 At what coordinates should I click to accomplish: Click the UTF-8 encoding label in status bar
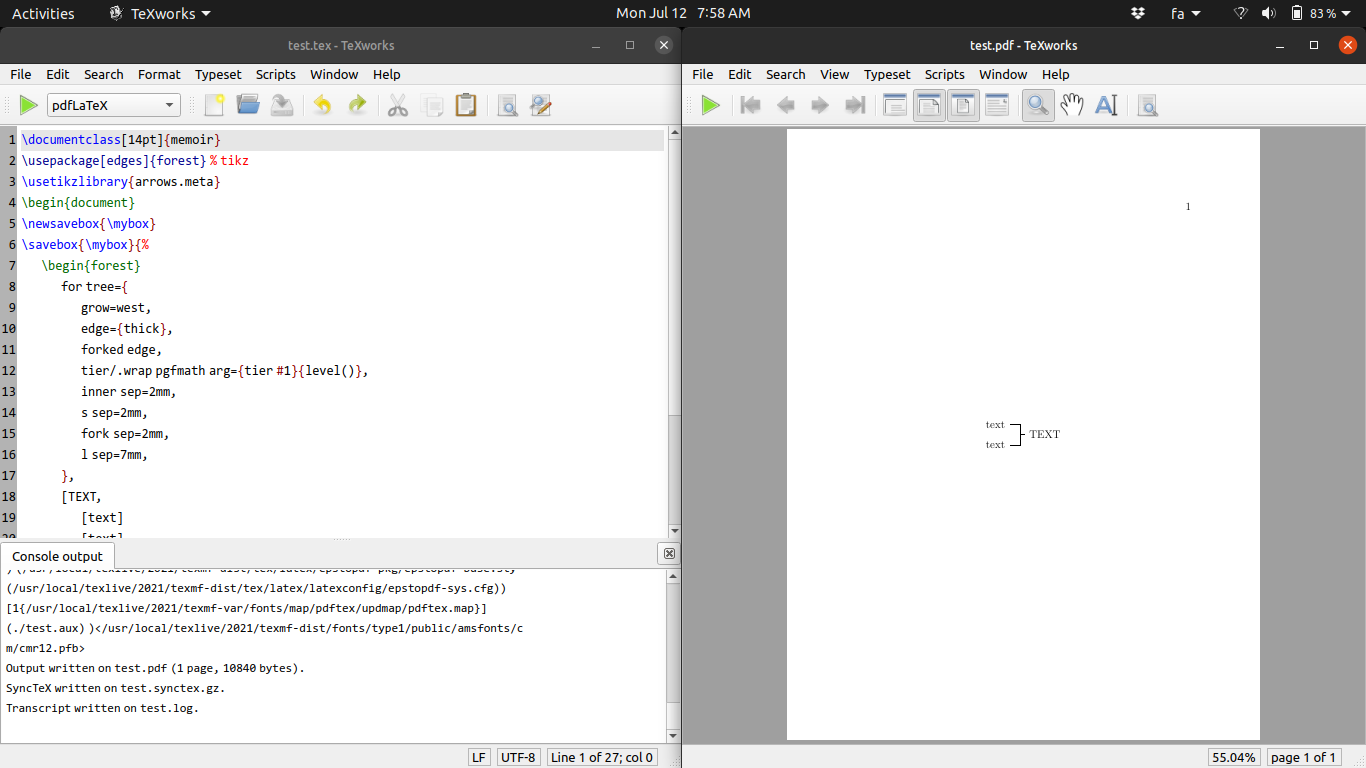click(x=518, y=757)
